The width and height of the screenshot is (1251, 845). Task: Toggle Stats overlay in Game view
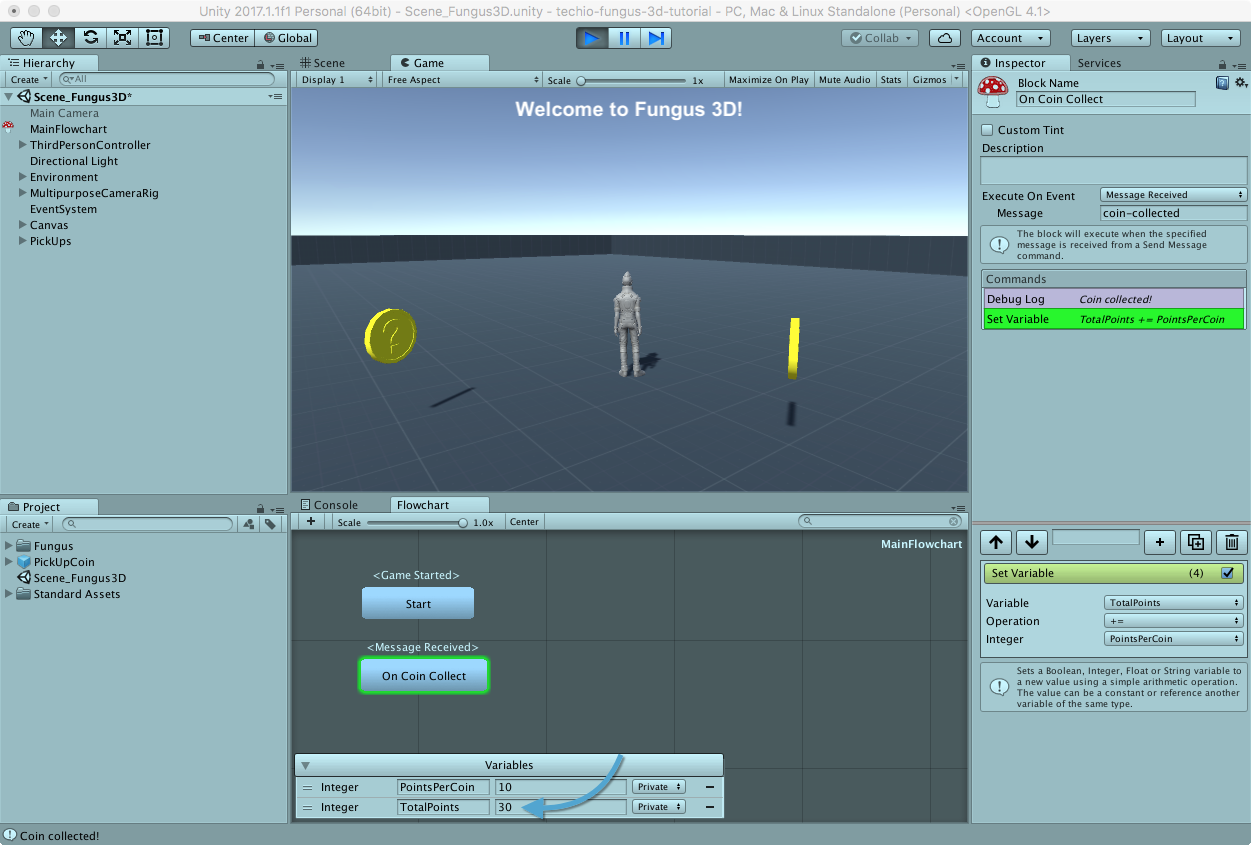[x=891, y=80]
